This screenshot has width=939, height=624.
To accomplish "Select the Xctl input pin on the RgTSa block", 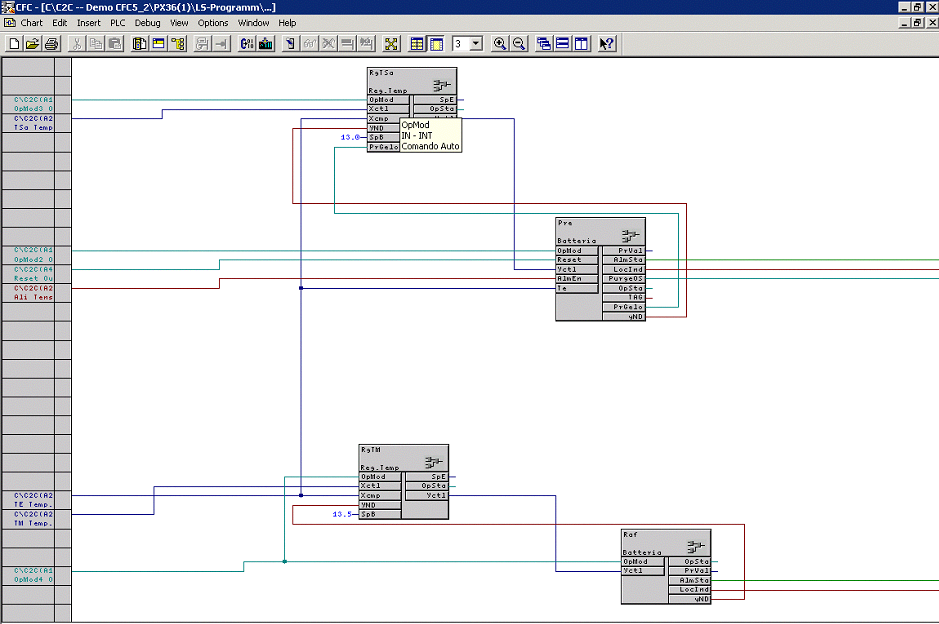I will coord(389,109).
